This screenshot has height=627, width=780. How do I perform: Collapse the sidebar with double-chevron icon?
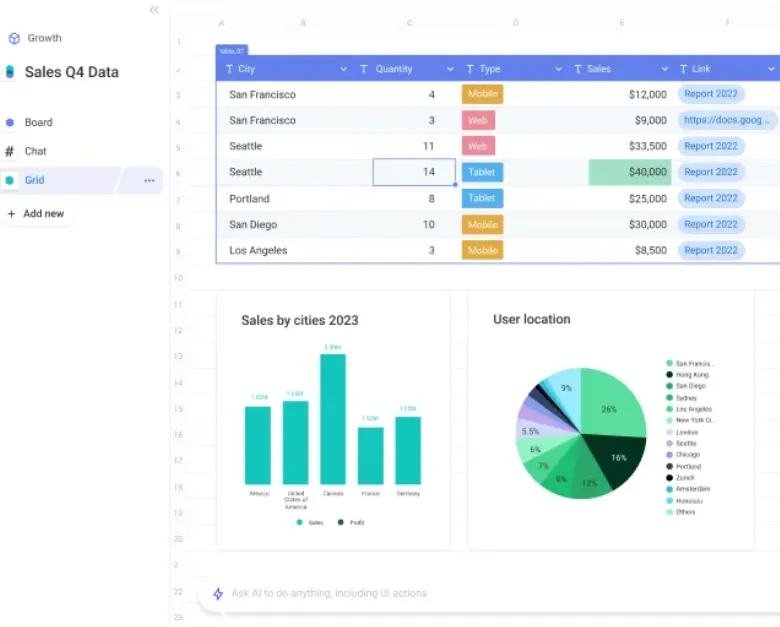click(x=154, y=10)
